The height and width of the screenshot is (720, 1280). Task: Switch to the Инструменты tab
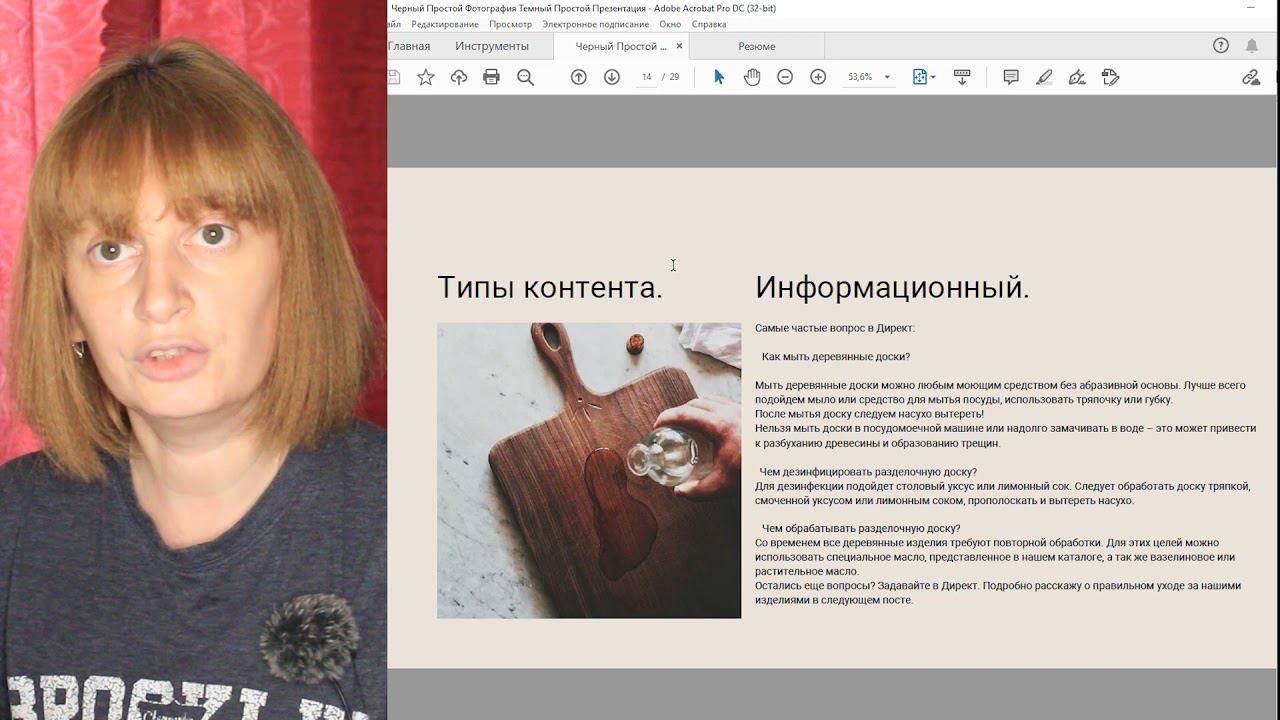pos(492,46)
